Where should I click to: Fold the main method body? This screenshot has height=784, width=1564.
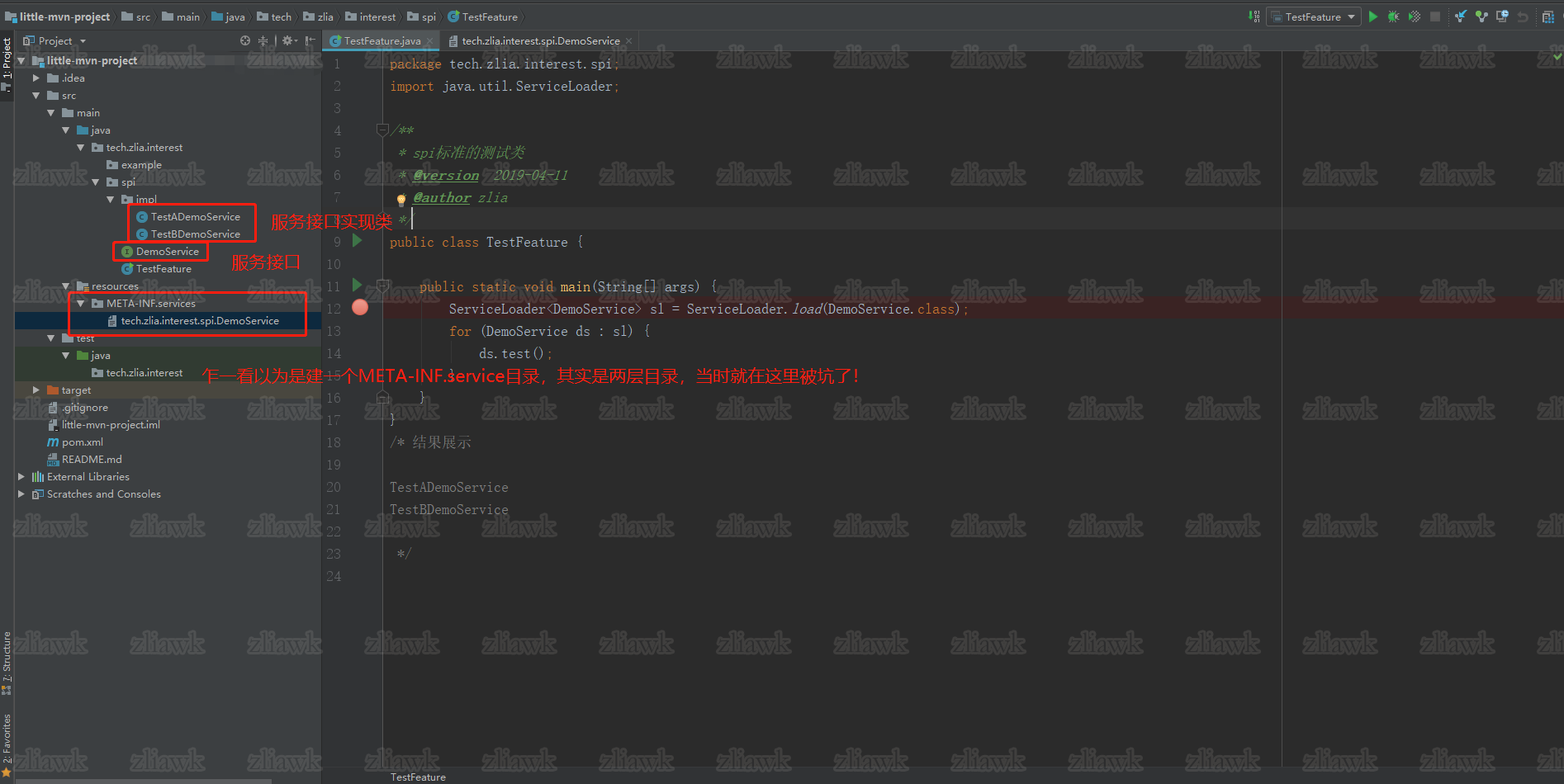coord(382,286)
